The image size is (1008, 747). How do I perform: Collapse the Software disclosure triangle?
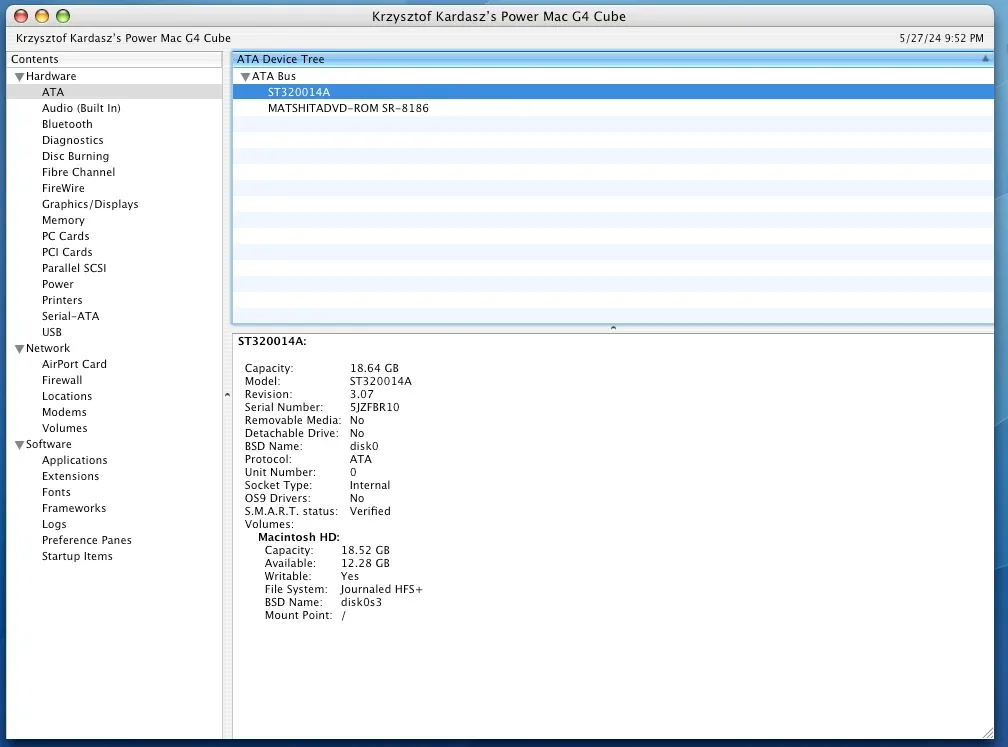[19, 445]
